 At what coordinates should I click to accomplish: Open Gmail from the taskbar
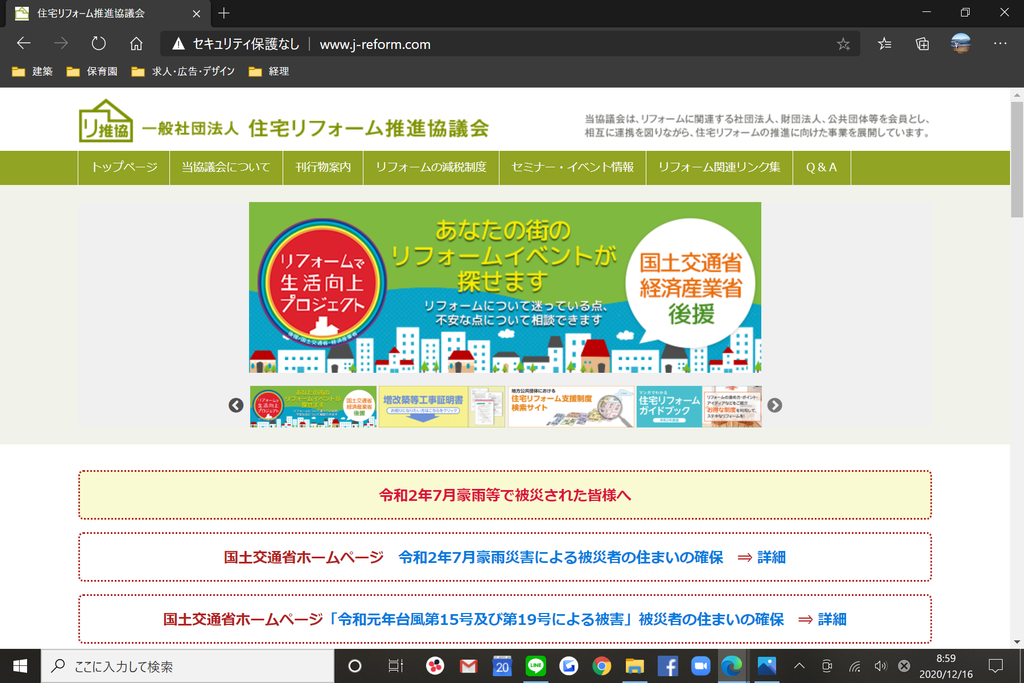(x=467, y=665)
